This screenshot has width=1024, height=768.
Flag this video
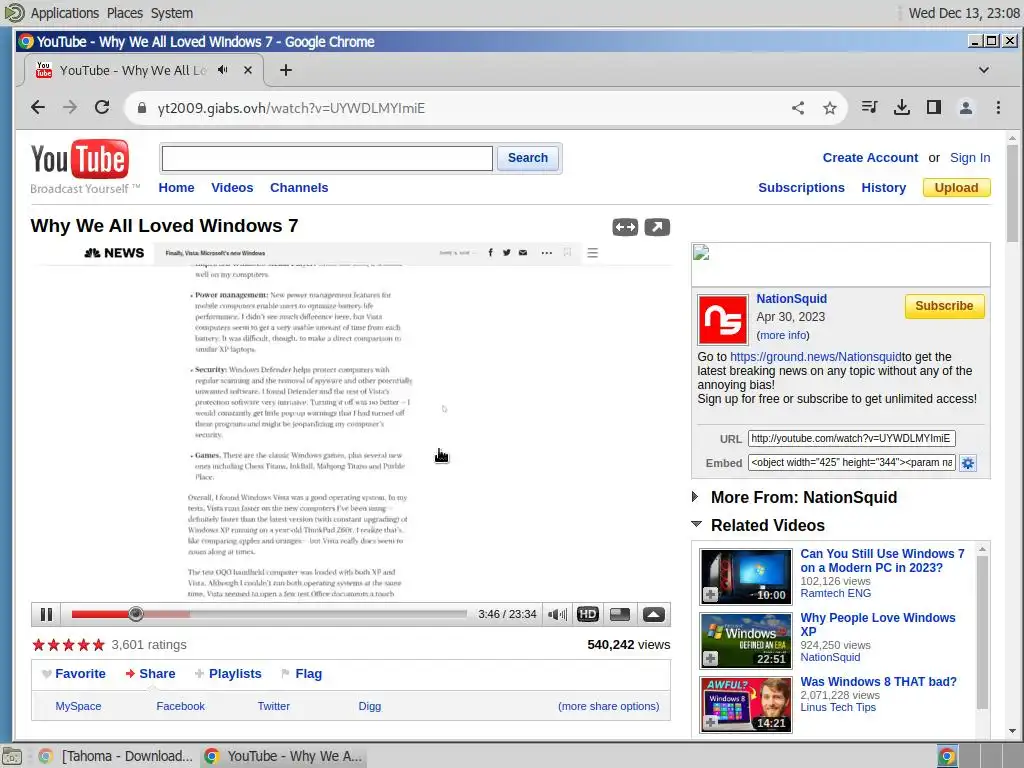301,674
